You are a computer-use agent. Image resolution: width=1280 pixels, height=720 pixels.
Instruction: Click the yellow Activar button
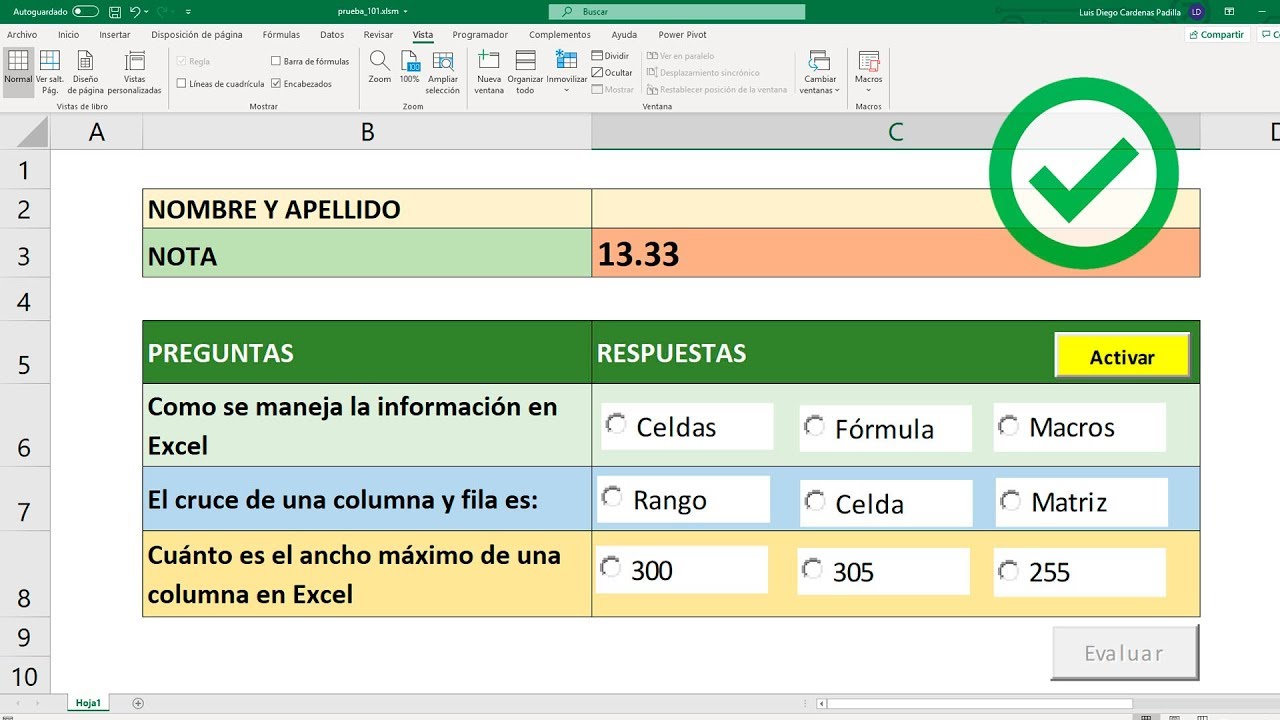1122,356
